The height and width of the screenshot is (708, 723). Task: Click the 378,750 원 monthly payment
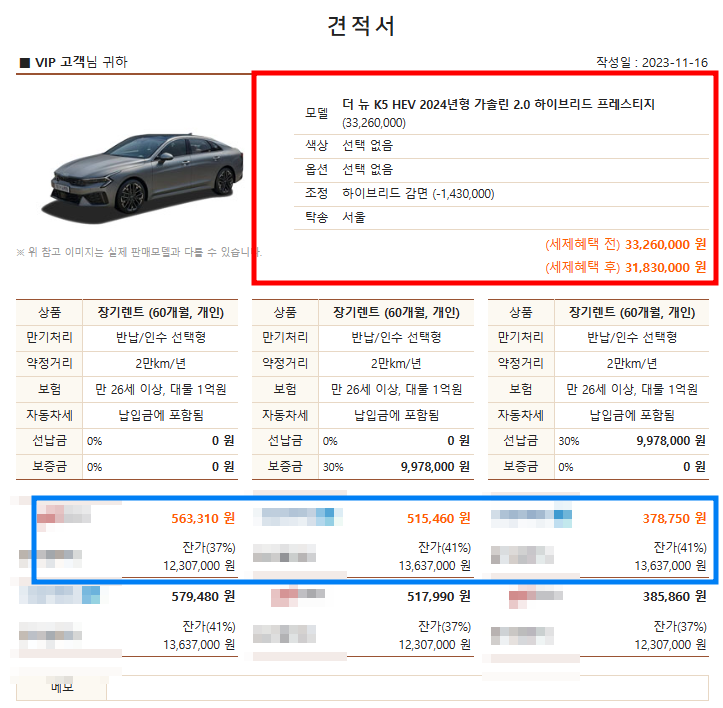pyautogui.click(x=675, y=518)
